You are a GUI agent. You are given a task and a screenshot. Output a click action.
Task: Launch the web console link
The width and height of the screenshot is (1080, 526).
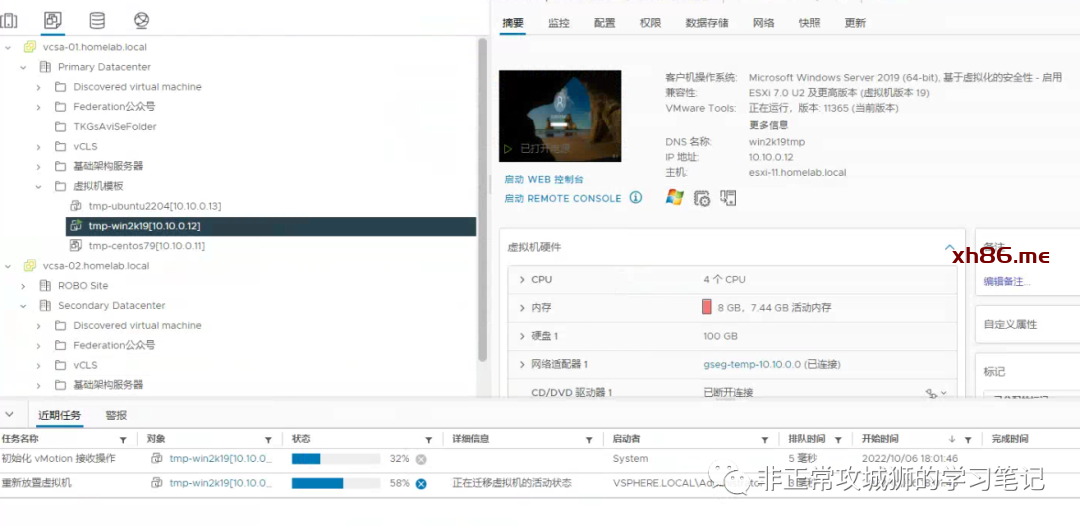[543, 179]
